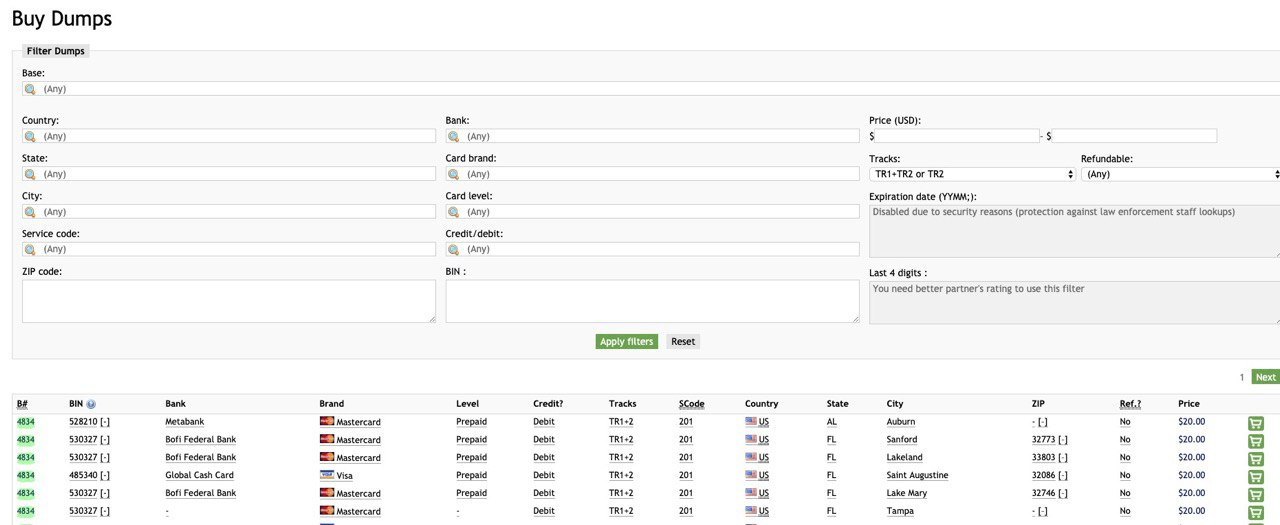1280x525 pixels.
Task: Click ZIP 33803 in the Lakeland row
Action: click(1044, 458)
